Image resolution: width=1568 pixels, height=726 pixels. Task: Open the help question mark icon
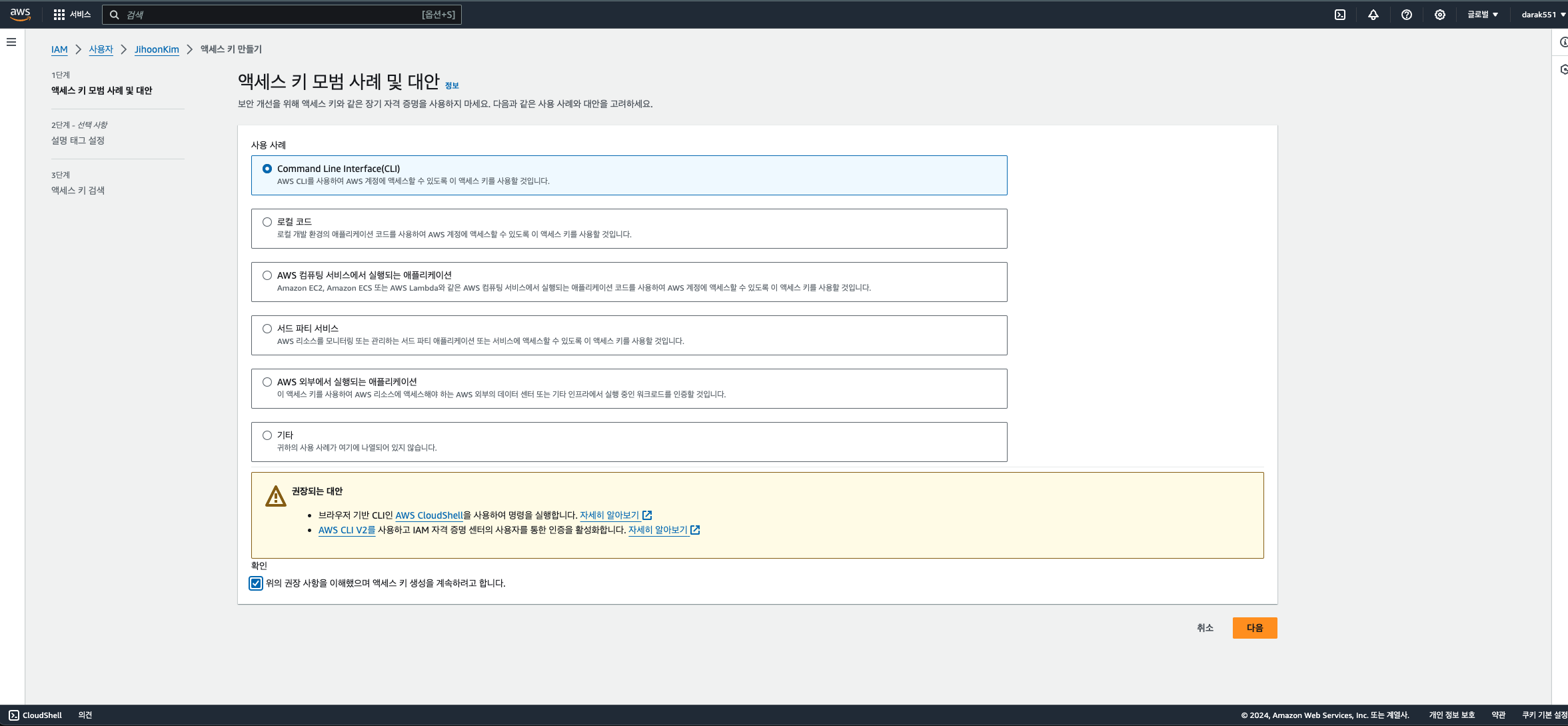1407,15
